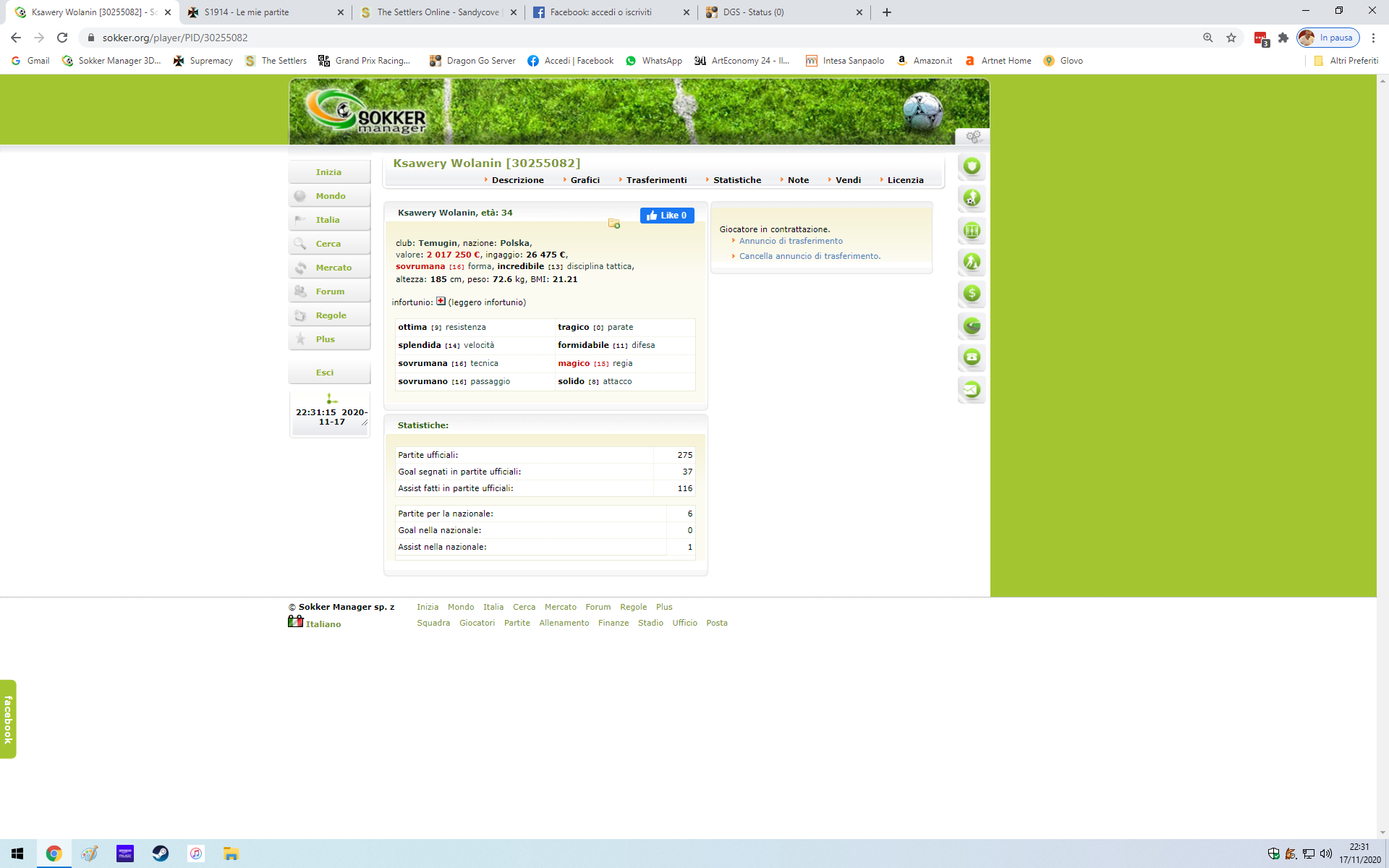Open the squad shield icon
Image resolution: width=1389 pixels, height=868 pixels.
[x=972, y=166]
